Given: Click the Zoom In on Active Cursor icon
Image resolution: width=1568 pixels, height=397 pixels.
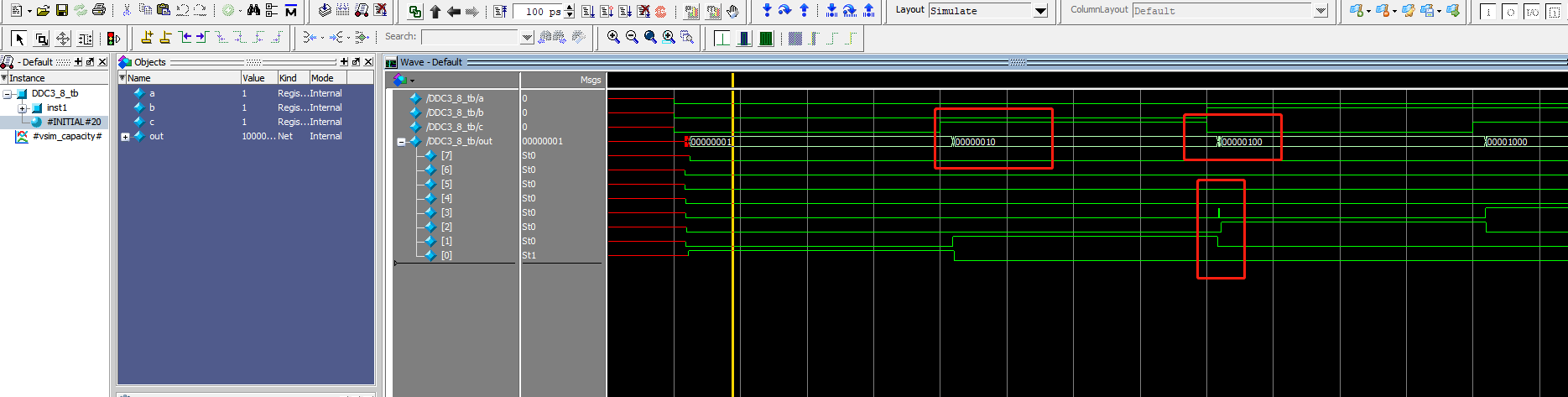Looking at the screenshot, I should [x=669, y=37].
